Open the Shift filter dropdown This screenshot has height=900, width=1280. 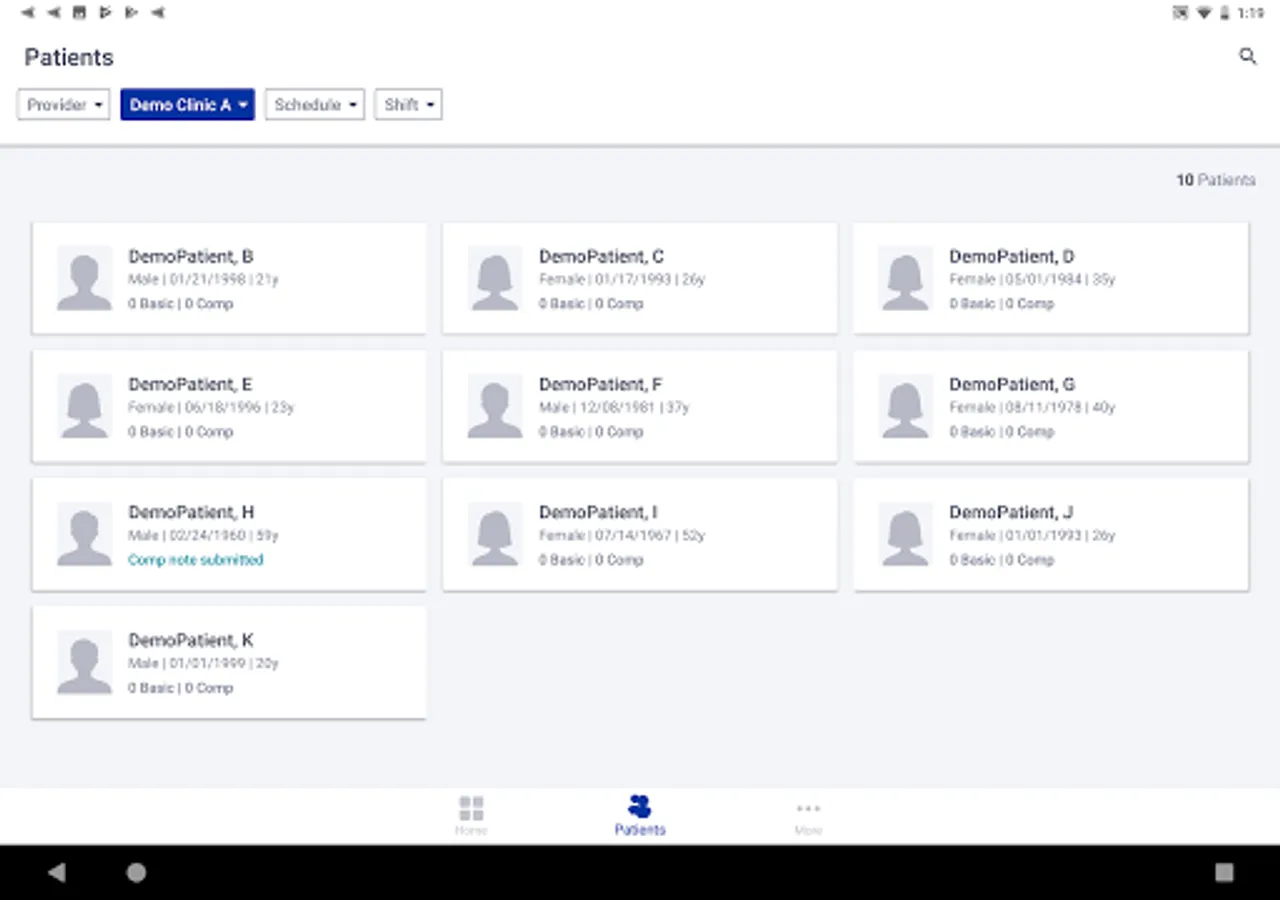click(408, 104)
